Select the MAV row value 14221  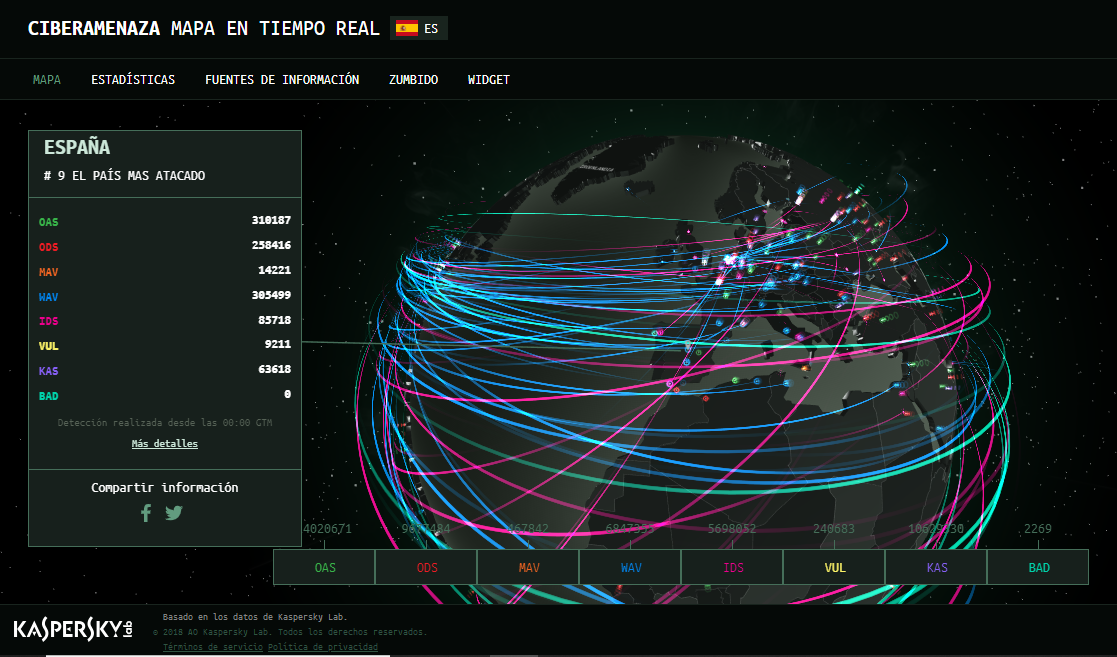pos(274,270)
